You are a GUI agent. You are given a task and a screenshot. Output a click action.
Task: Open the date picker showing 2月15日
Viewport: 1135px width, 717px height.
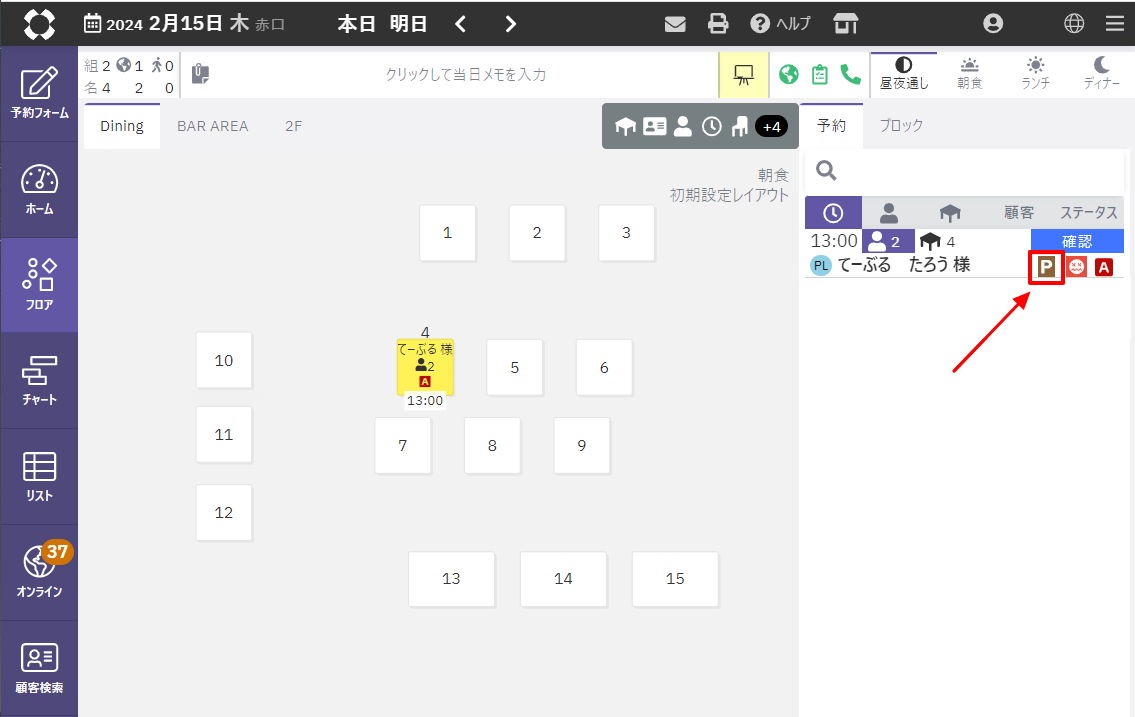(x=165, y=23)
